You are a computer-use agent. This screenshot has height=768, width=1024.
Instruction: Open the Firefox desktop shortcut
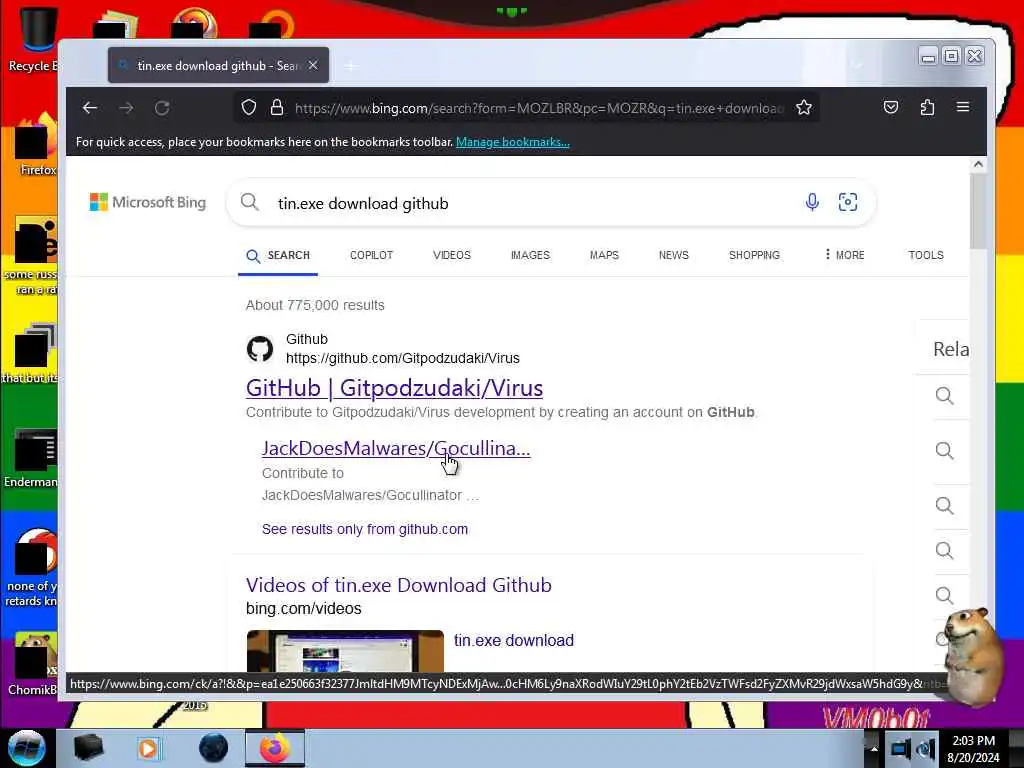pos(36,145)
